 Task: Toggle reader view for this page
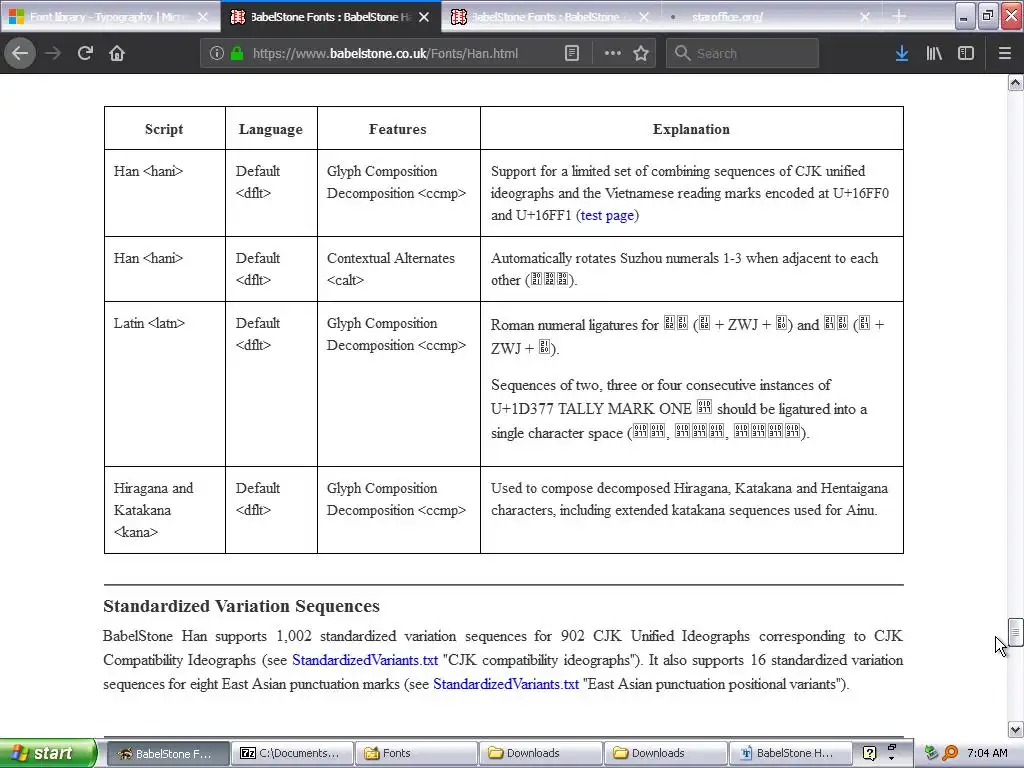tap(571, 53)
